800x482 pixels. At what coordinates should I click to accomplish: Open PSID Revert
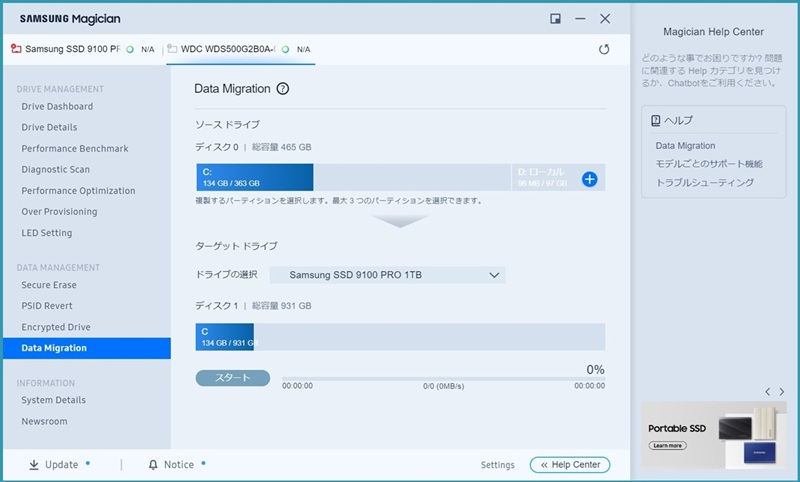pyautogui.click(x=47, y=306)
